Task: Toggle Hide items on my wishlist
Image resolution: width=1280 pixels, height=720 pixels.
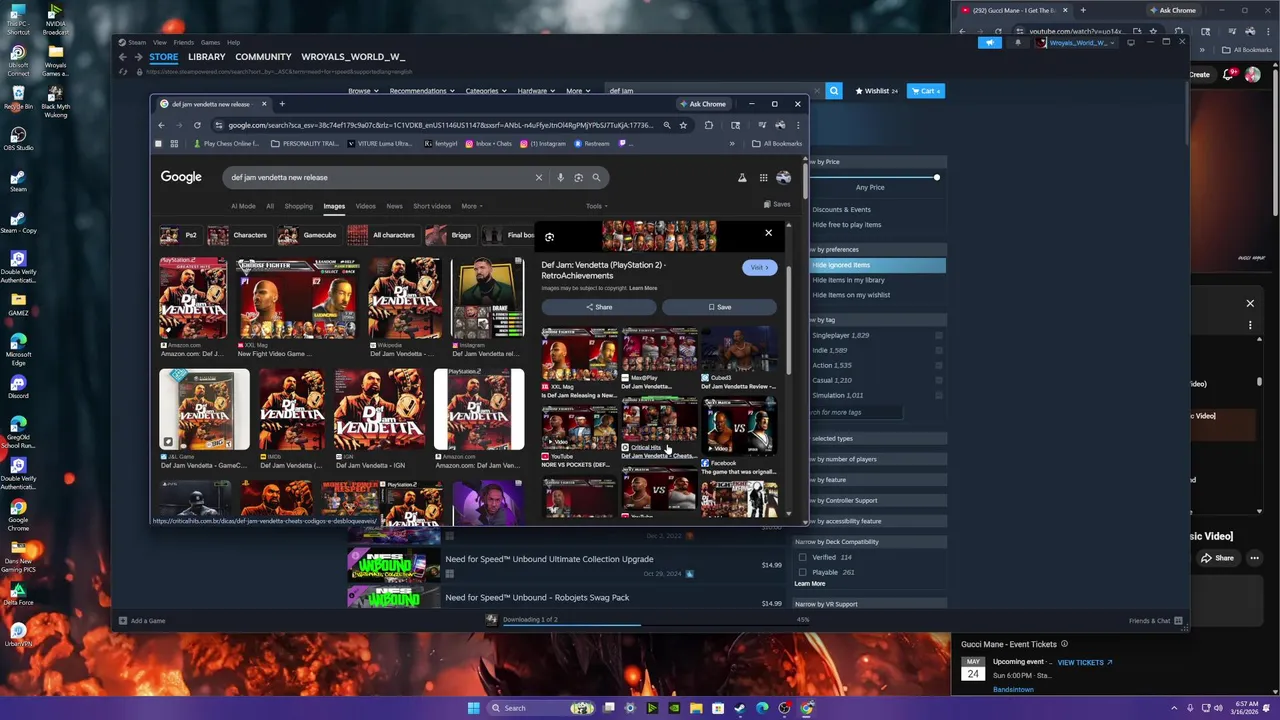Action: tap(876, 295)
